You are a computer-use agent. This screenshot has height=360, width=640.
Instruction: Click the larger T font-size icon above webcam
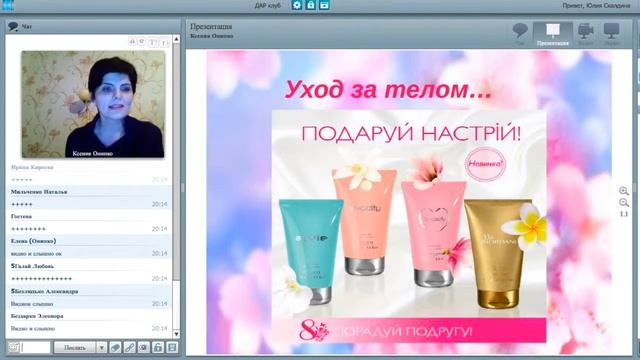click(153, 42)
